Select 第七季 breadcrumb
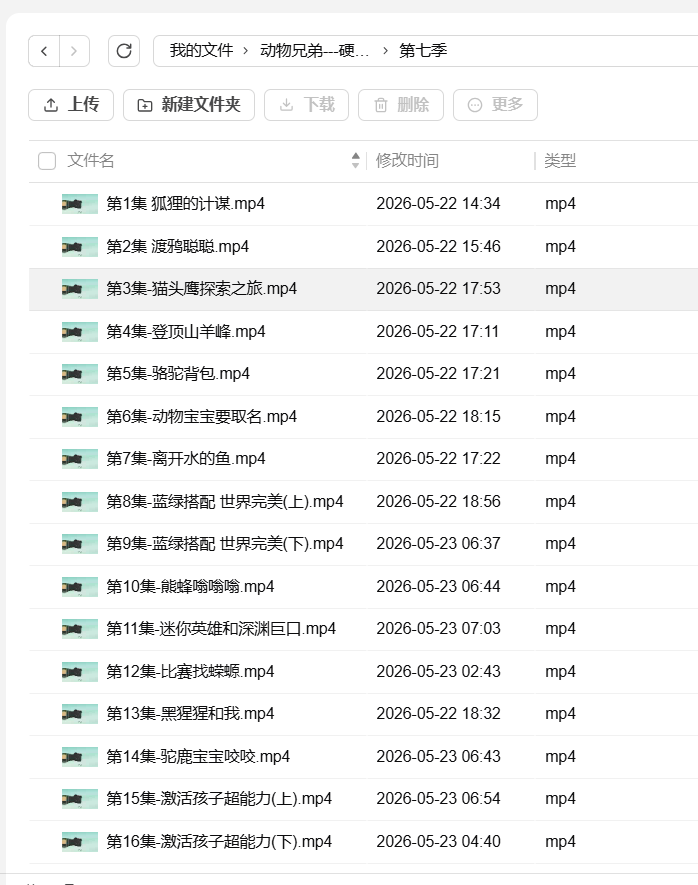Image resolution: width=698 pixels, height=885 pixels. [x=423, y=50]
